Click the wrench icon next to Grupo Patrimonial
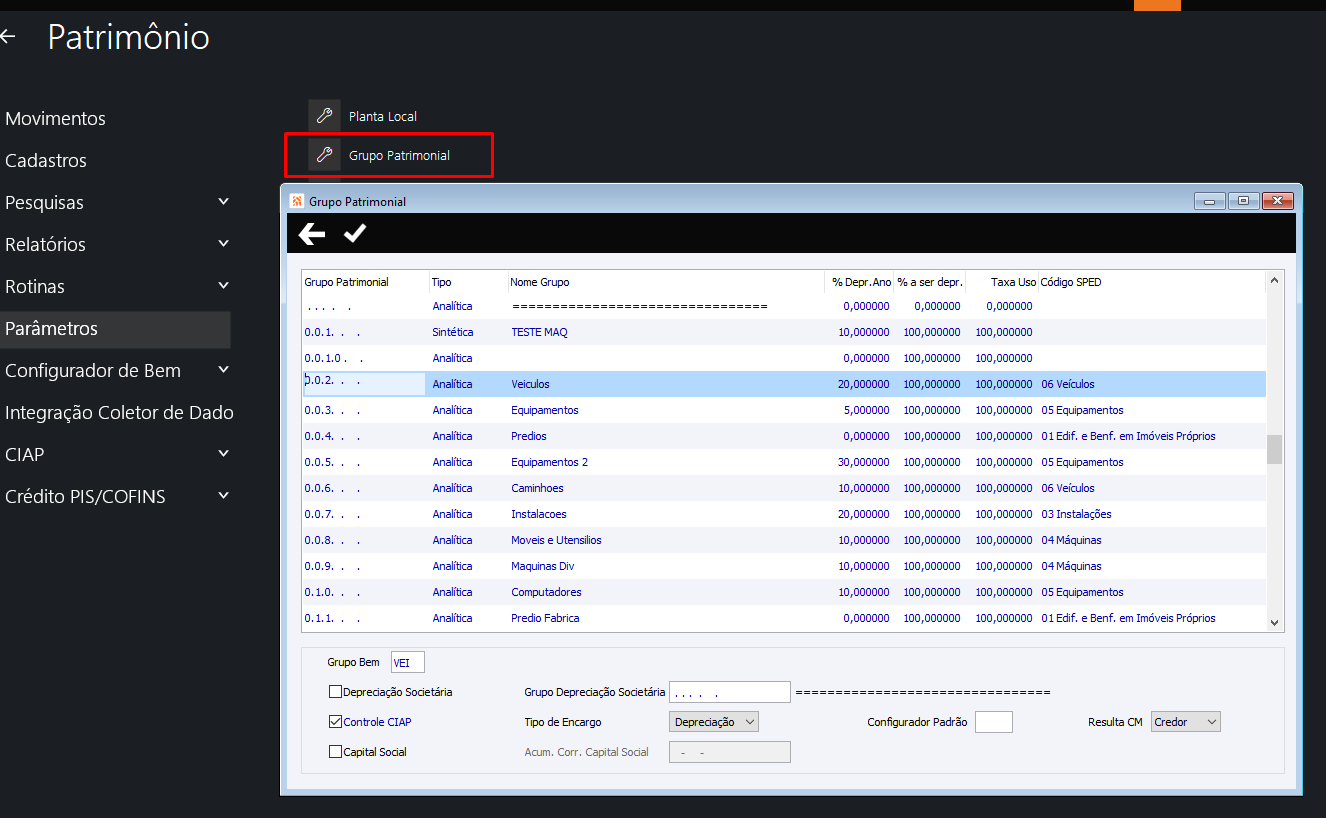Viewport: 1326px width, 818px height. 324,155
